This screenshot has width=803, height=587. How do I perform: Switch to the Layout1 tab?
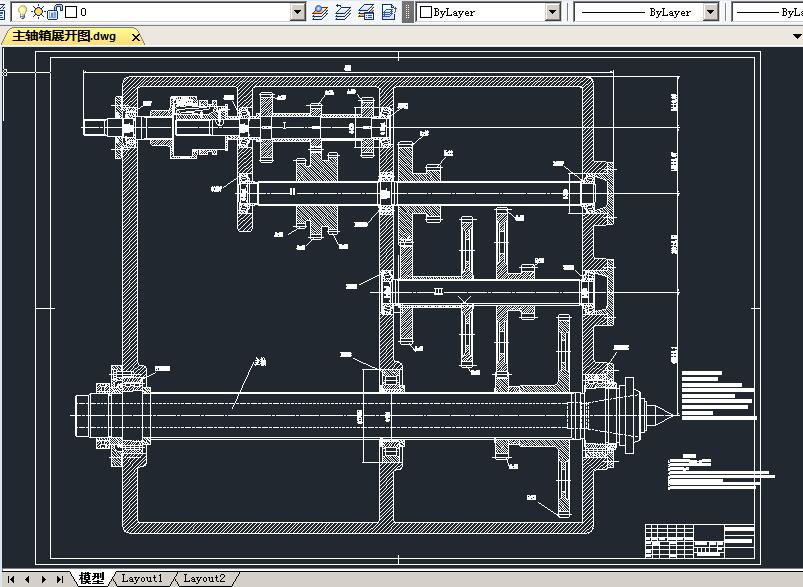click(x=142, y=578)
